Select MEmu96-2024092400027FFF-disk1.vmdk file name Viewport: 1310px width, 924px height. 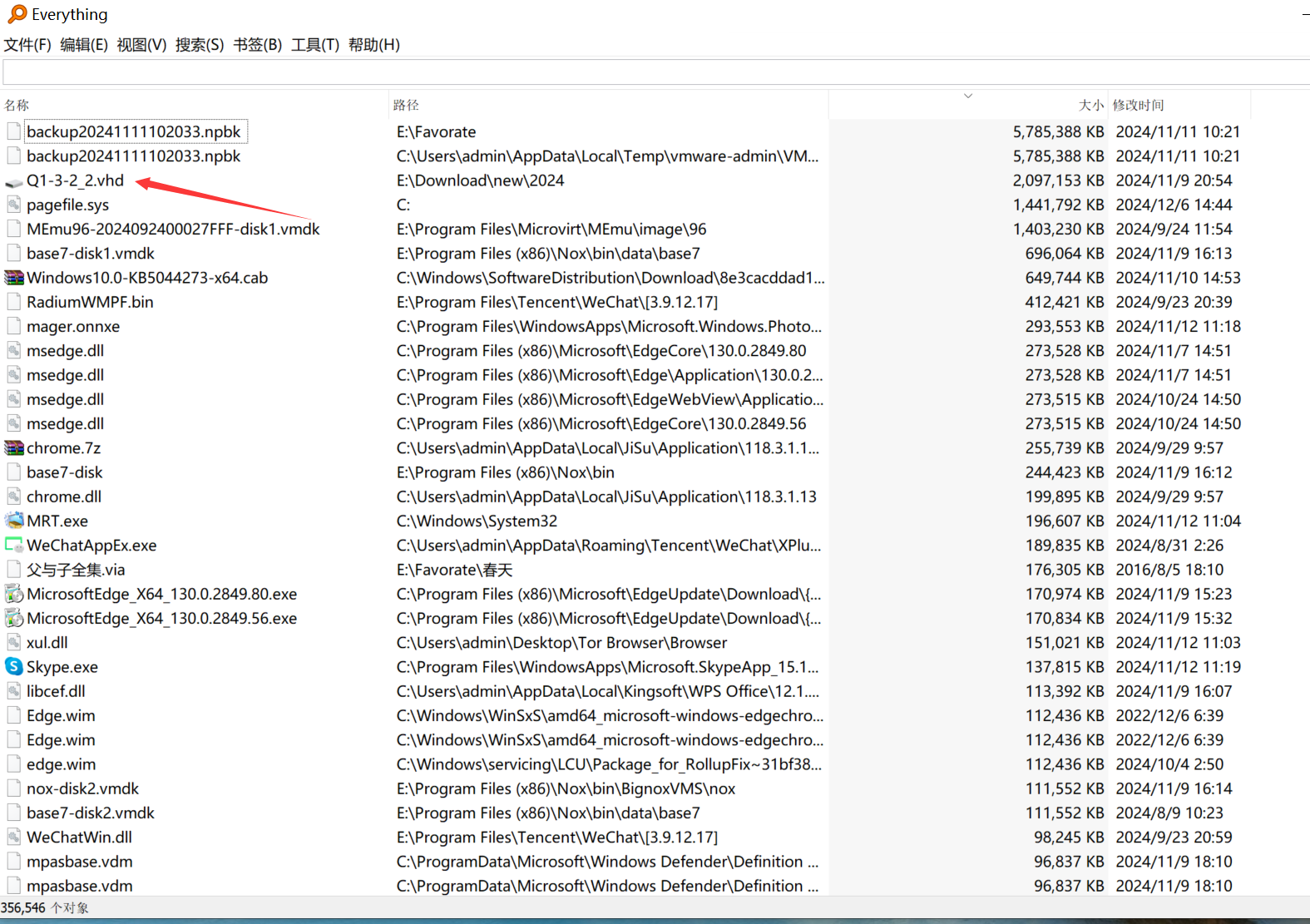point(173,229)
